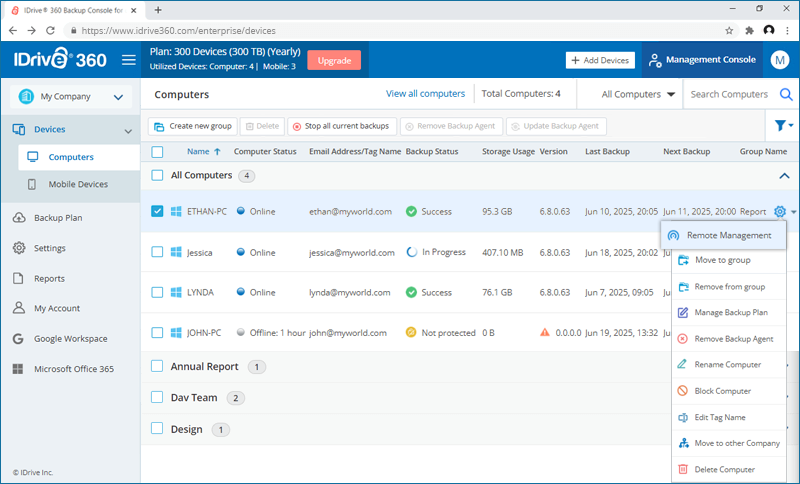Click Stop all current backups

[x=342, y=126]
